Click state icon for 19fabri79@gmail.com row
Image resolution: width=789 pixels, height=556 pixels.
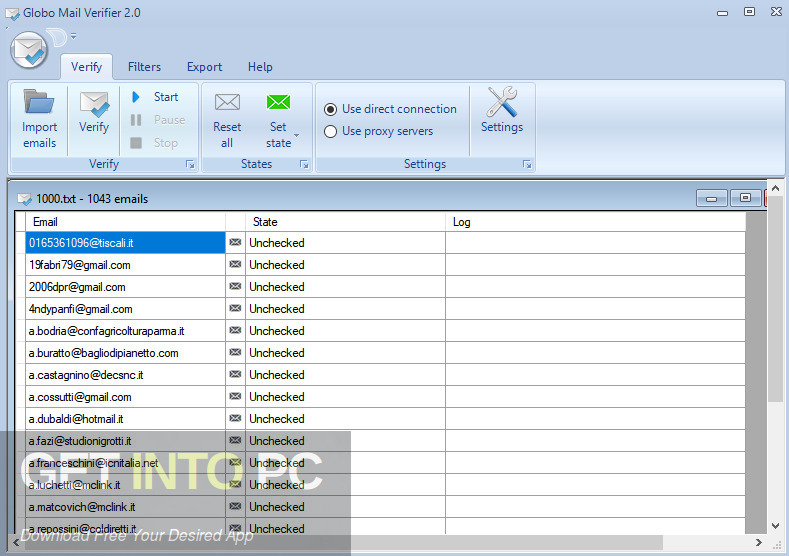coord(235,264)
